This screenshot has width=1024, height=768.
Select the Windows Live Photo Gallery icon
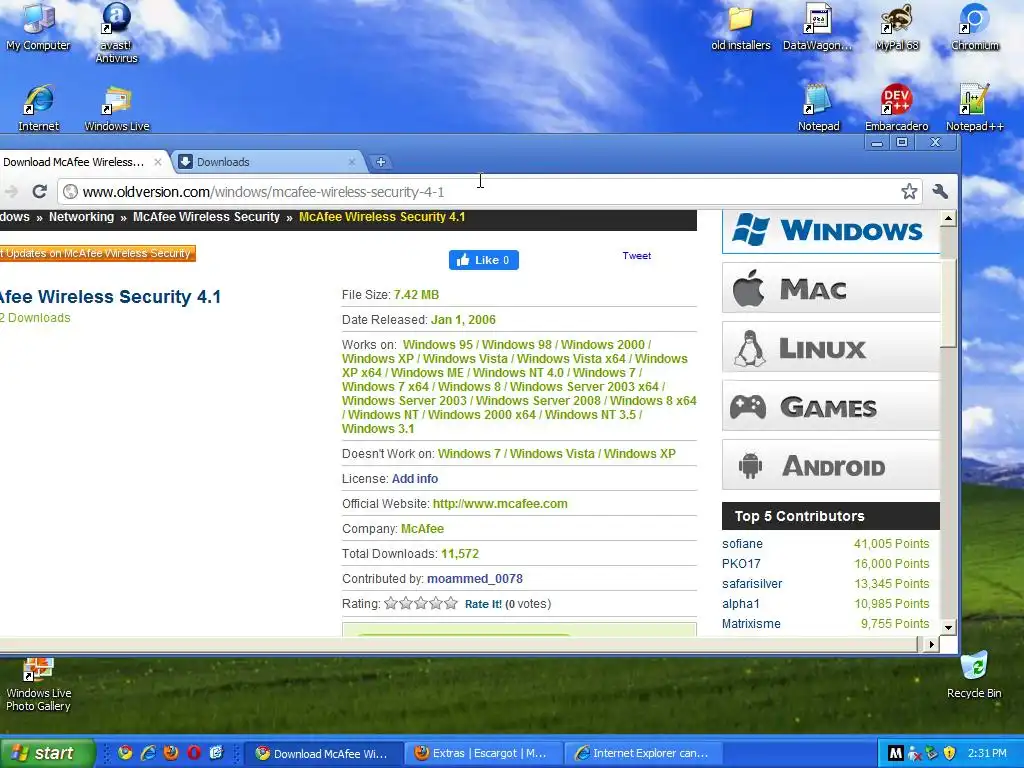coord(39,684)
